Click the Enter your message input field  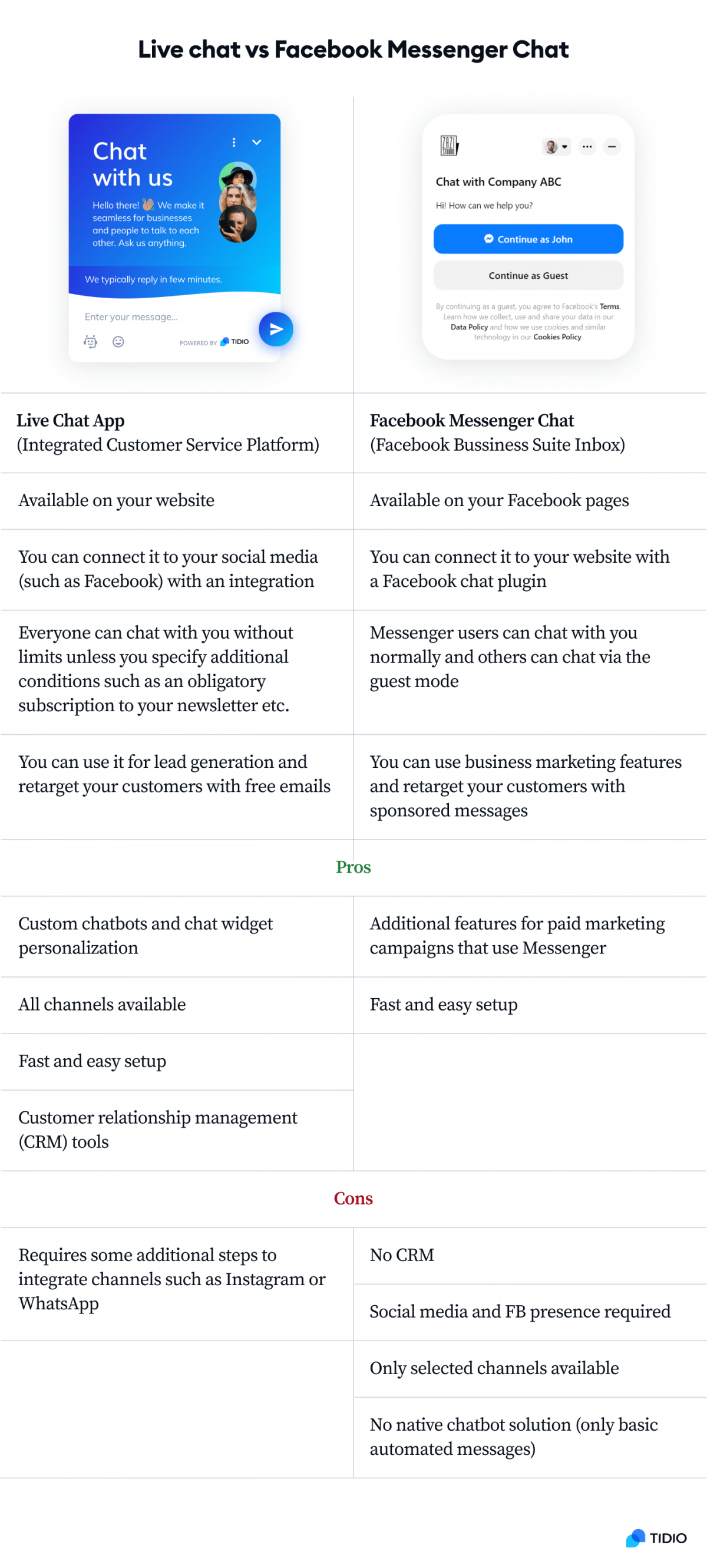[131, 317]
